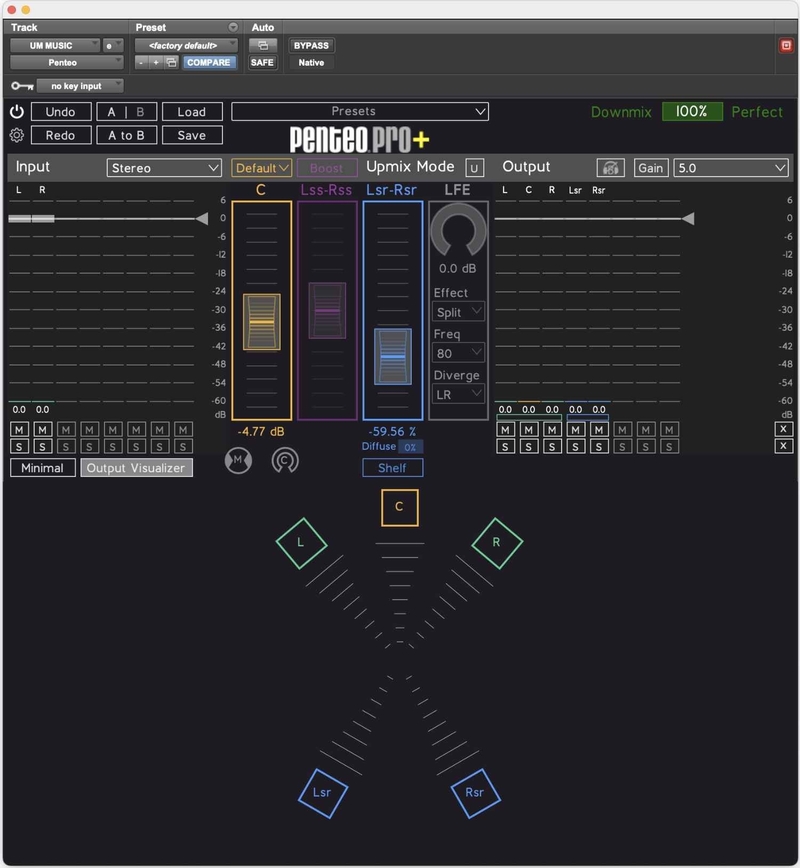Viewport: 800px width, 868px height.
Task: Click the lower X button at far right
Action: [783, 446]
